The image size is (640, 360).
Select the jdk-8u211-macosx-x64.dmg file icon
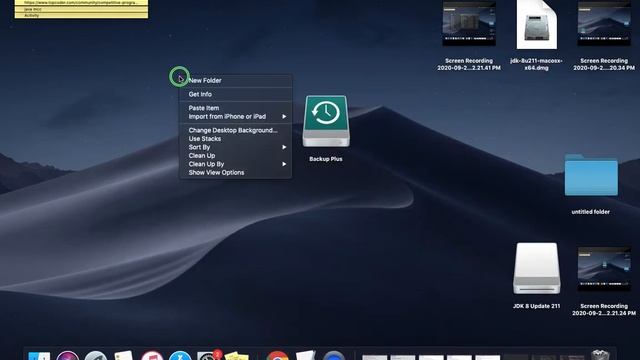(536, 24)
